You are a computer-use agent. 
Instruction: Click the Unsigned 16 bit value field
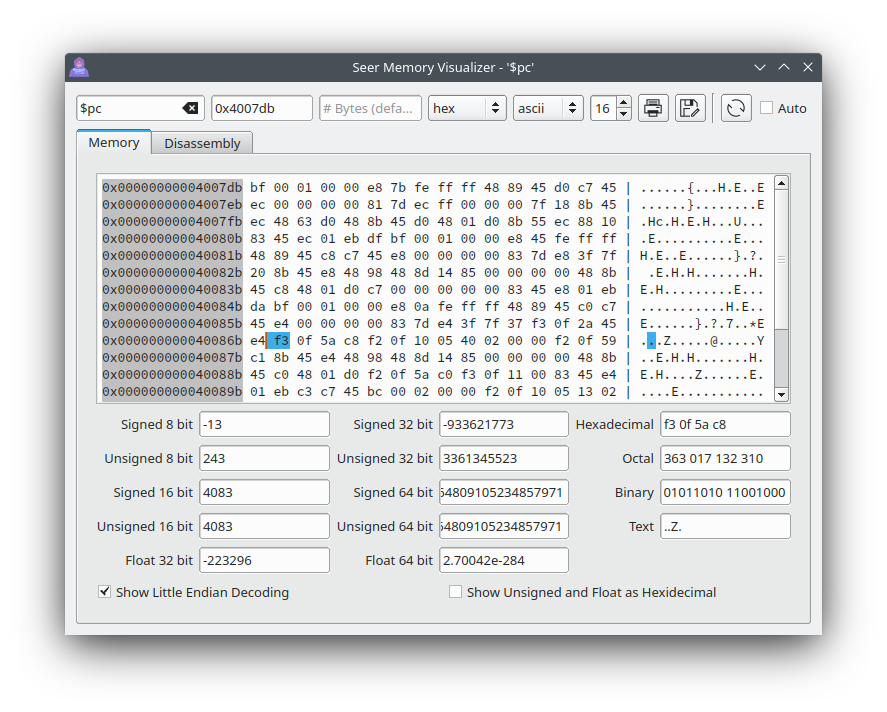[264, 526]
